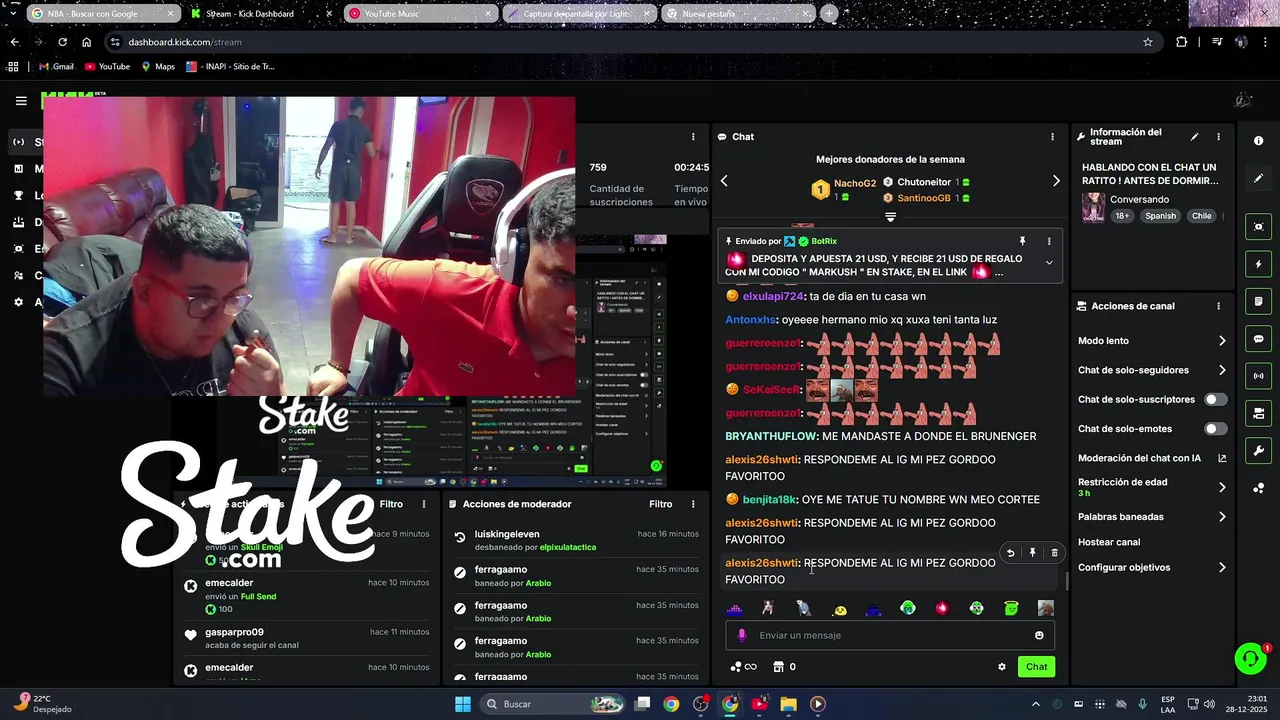Open File Explorer from taskbar

click(788, 704)
